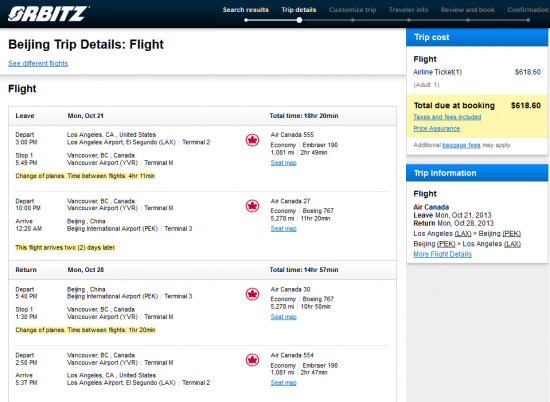
Task: Click Air Canada logo for flight 554
Action: [x=252, y=360]
